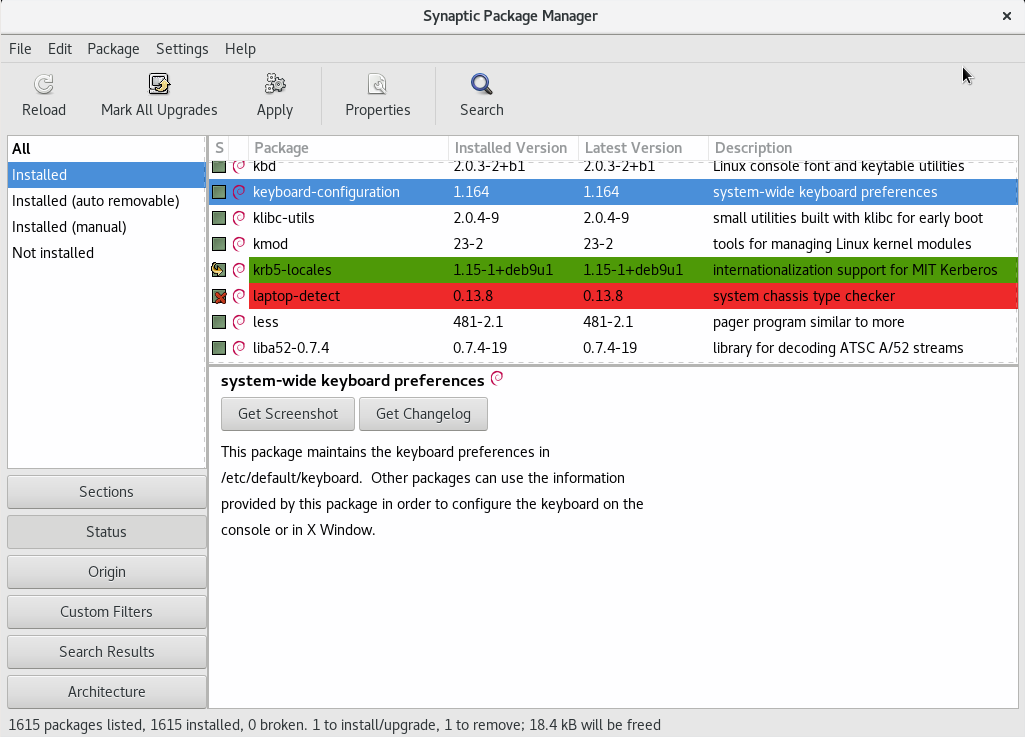1025x737 pixels.
Task: Apply the marked changes via the gears icon
Action: [x=275, y=84]
